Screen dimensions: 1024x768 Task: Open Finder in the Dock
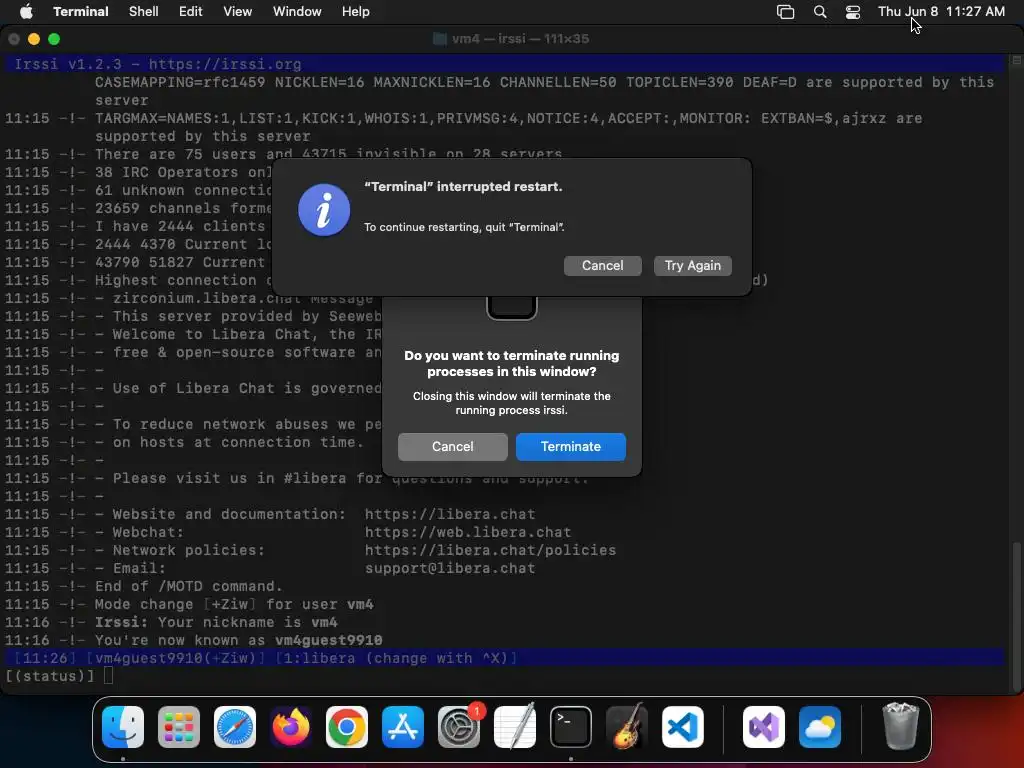click(123, 727)
